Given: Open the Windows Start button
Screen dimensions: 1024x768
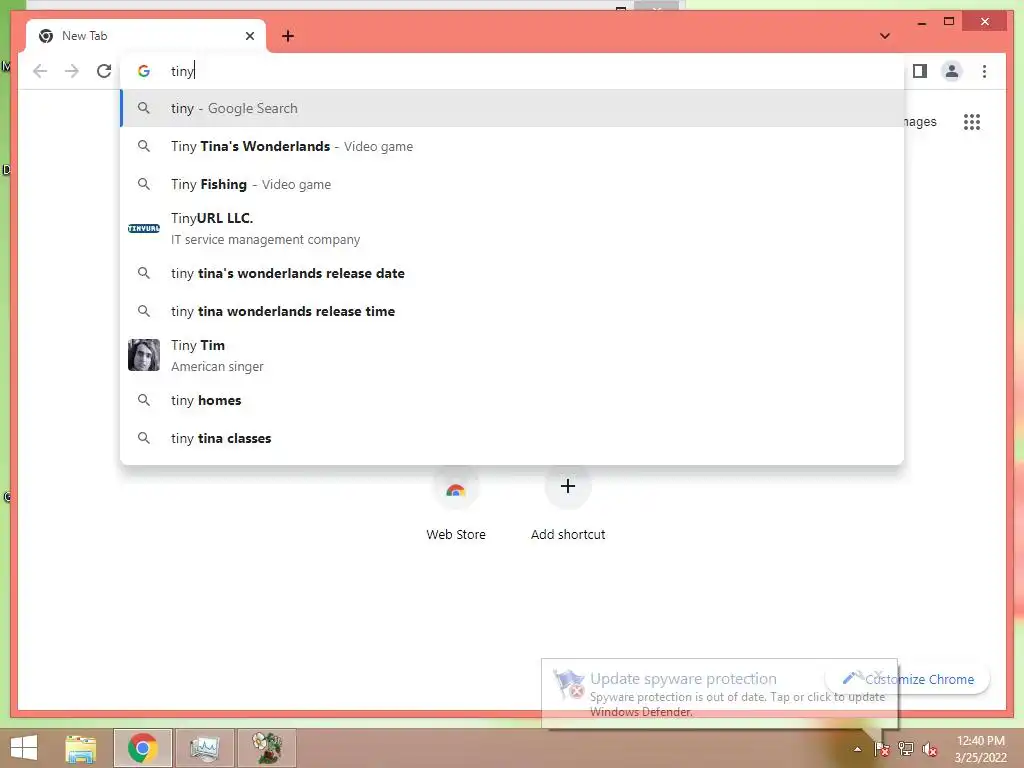Looking at the screenshot, I should click(x=24, y=748).
